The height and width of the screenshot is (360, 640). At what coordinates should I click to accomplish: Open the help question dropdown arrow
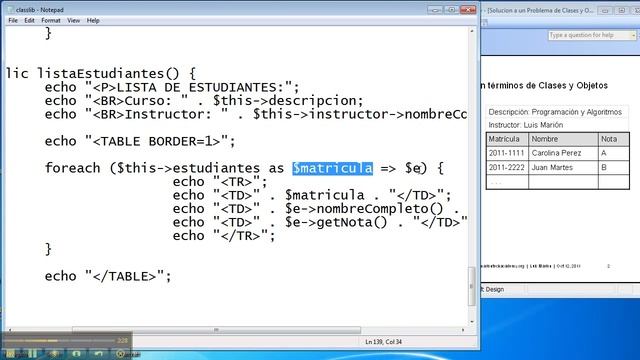tap(633, 36)
